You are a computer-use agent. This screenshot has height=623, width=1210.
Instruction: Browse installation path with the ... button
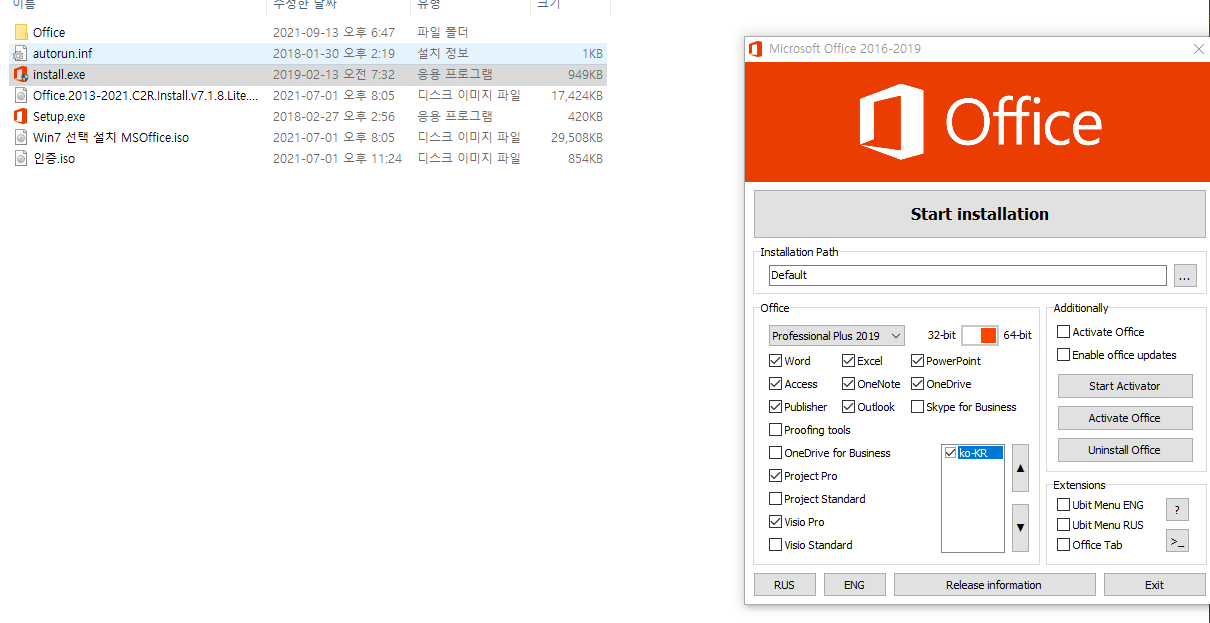1186,276
